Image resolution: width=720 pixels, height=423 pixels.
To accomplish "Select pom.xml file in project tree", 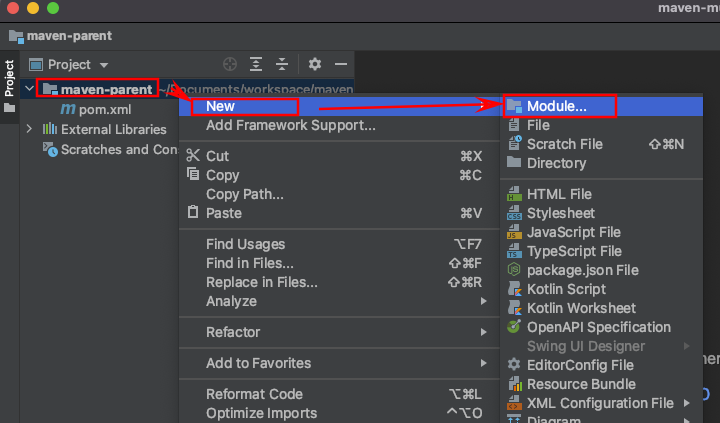I will pyautogui.click(x=96, y=109).
